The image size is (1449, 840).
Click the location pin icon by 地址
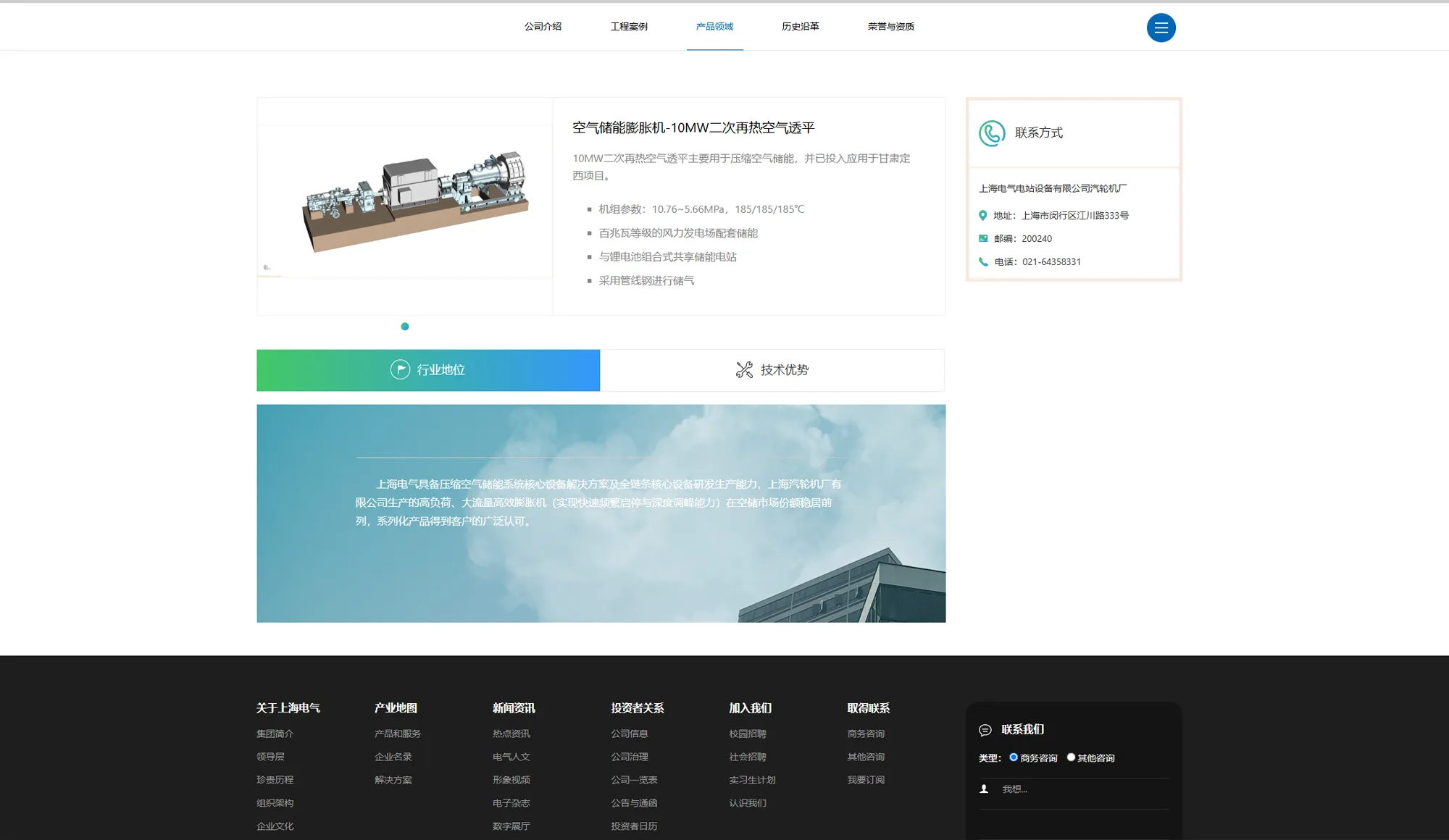983,215
